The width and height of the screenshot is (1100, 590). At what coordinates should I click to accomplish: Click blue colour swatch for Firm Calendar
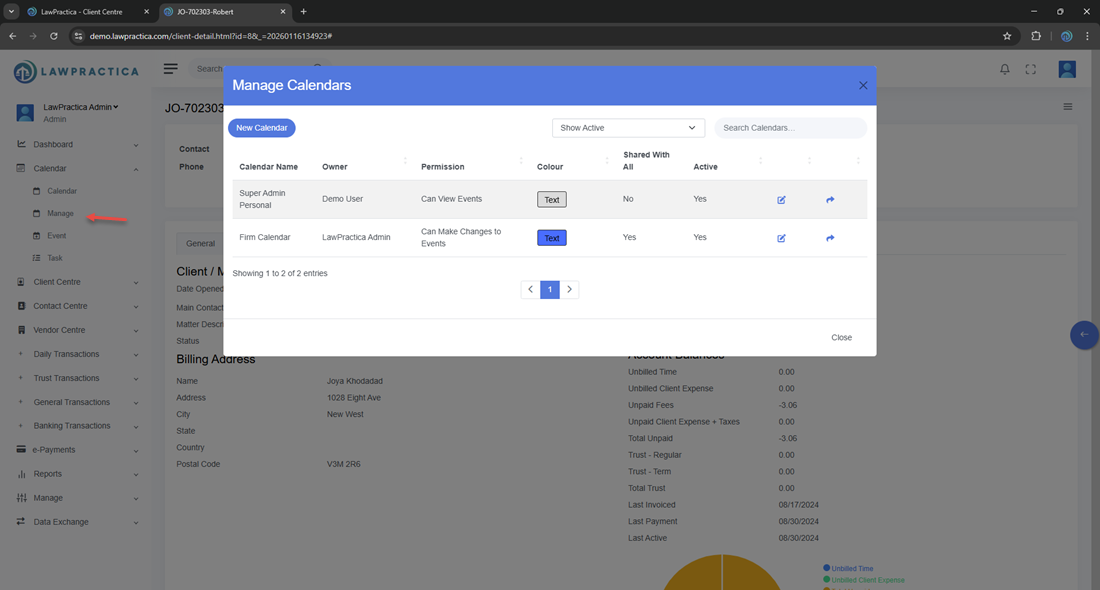pos(551,238)
